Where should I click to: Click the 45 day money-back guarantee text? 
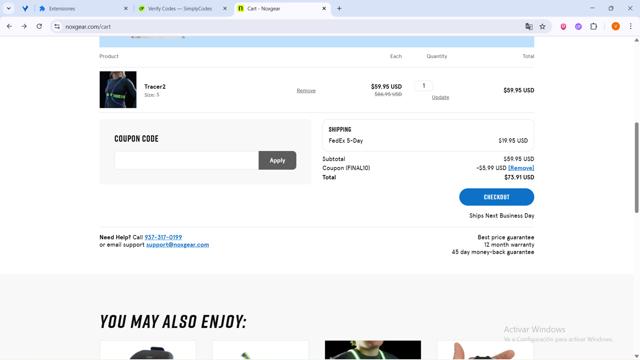click(493, 252)
